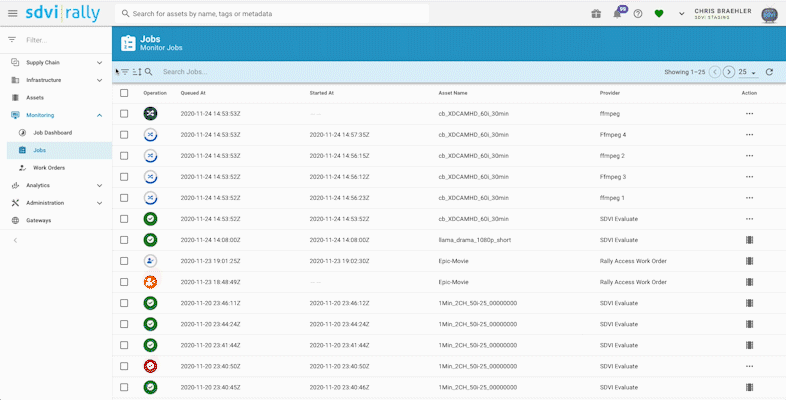786x400 pixels.
Task: Go to the next page of jobs
Action: [x=729, y=72]
